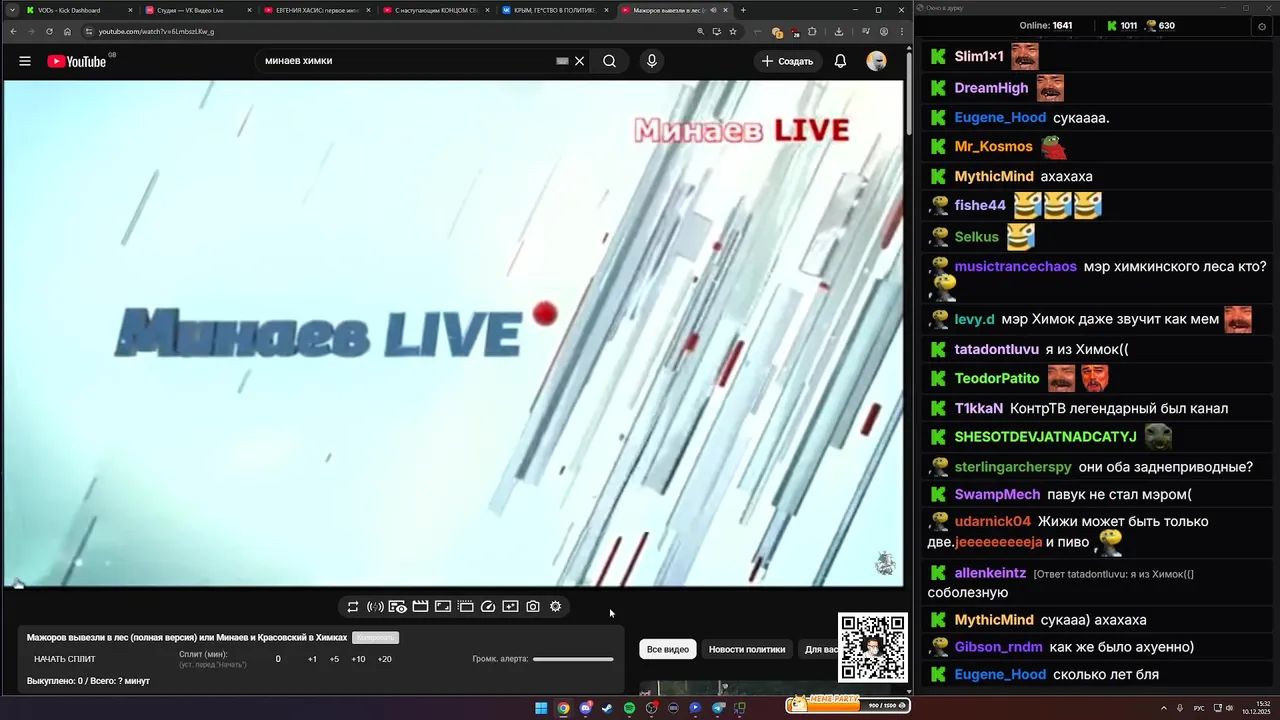Viewport: 1280px width, 720px height.
Task: Click the Minaev LIVE video player
Action: point(453,333)
